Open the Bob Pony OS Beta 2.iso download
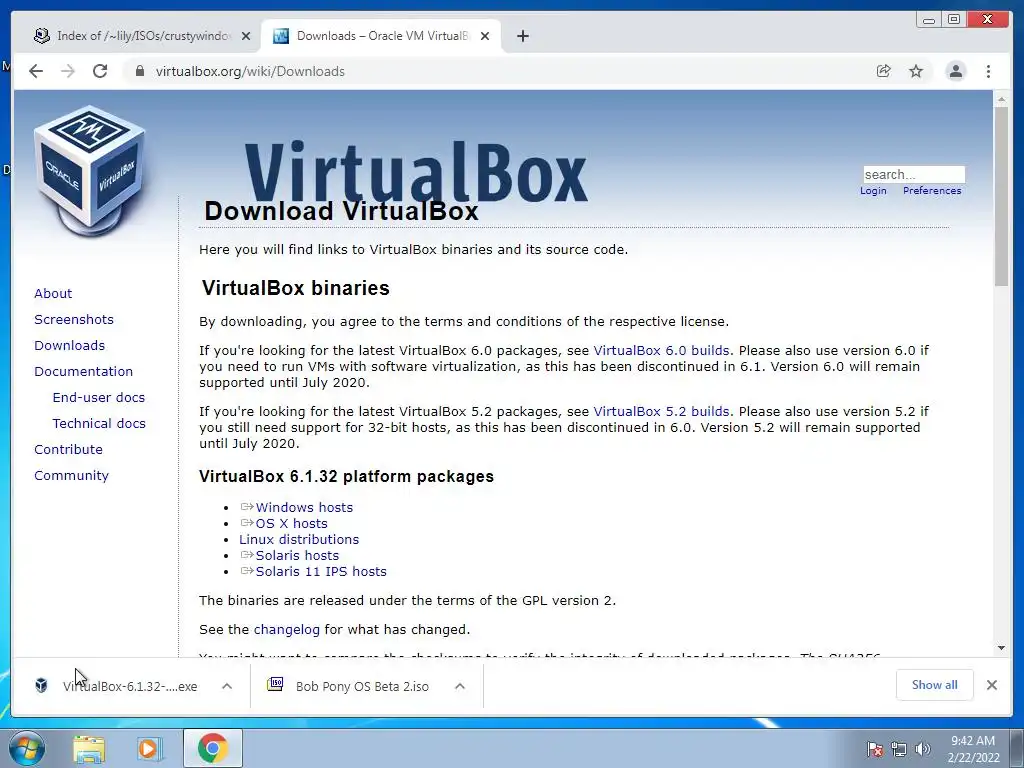The height and width of the screenshot is (768, 1024). pos(362,686)
